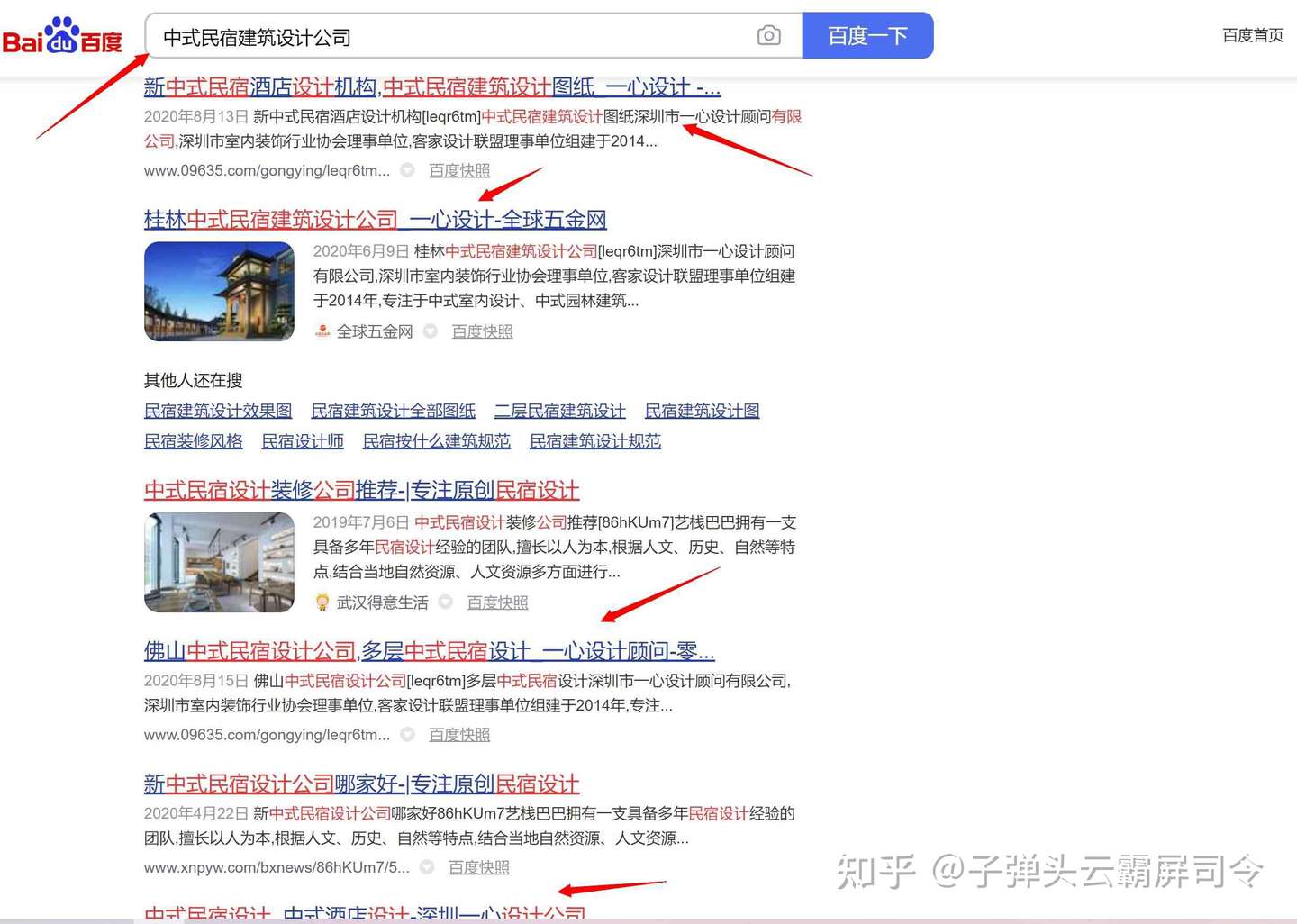Open 百度快照 for the xnpyw.com result

click(x=478, y=867)
